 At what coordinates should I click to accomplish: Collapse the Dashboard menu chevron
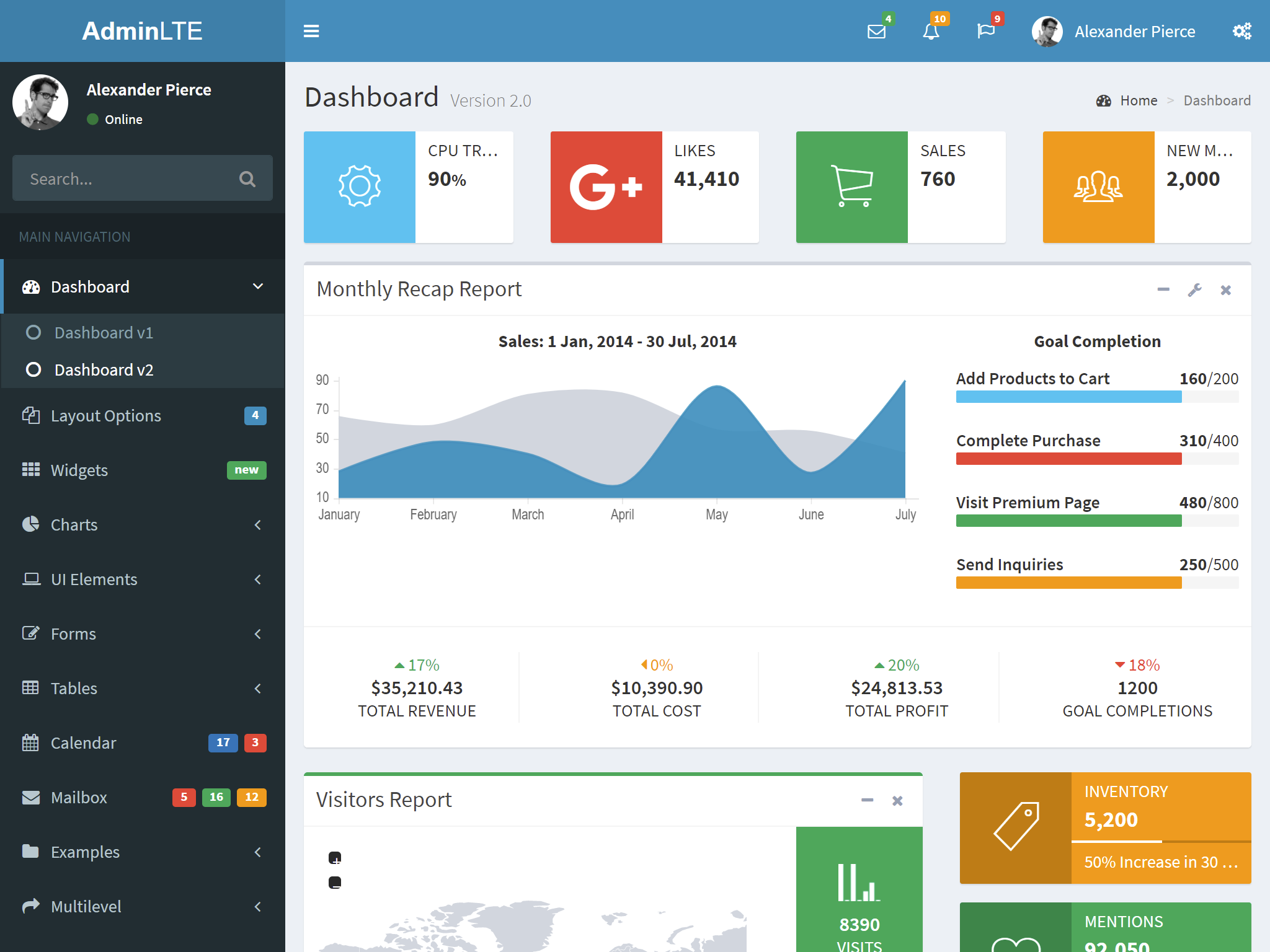(x=258, y=286)
